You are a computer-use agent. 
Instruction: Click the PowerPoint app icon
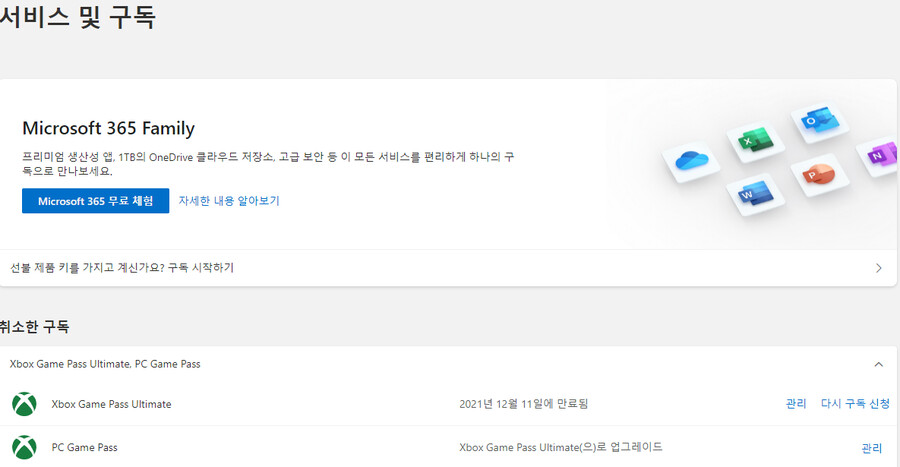[x=819, y=174]
